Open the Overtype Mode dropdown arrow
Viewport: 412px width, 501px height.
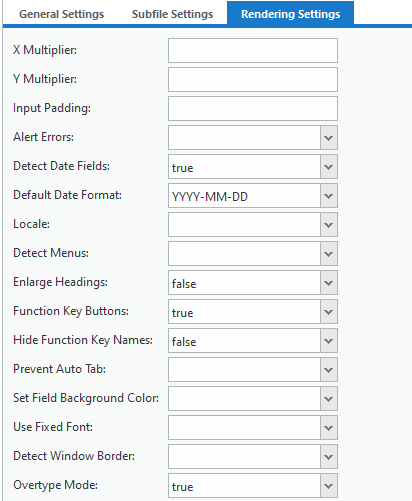(329, 486)
